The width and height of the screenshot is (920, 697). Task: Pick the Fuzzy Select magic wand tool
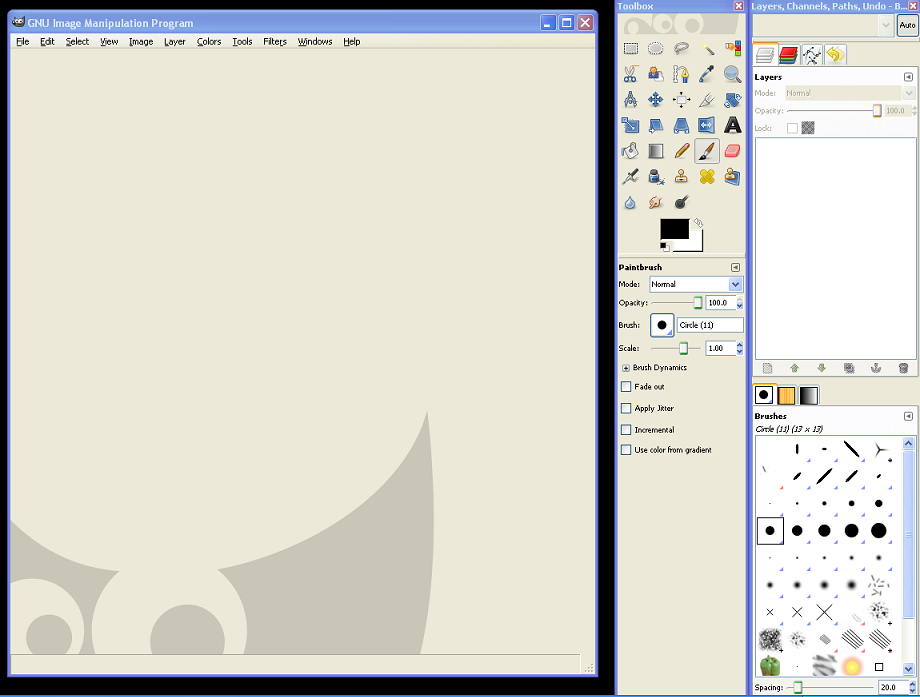[x=707, y=49]
